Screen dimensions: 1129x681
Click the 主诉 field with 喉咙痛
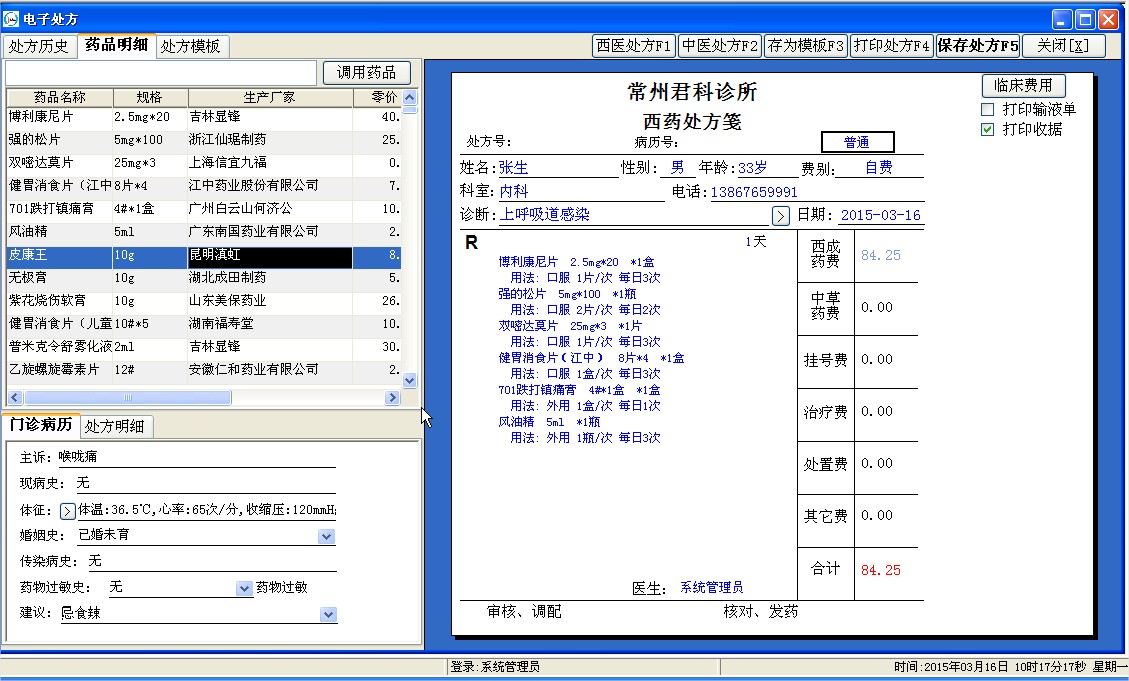coord(196,457)
